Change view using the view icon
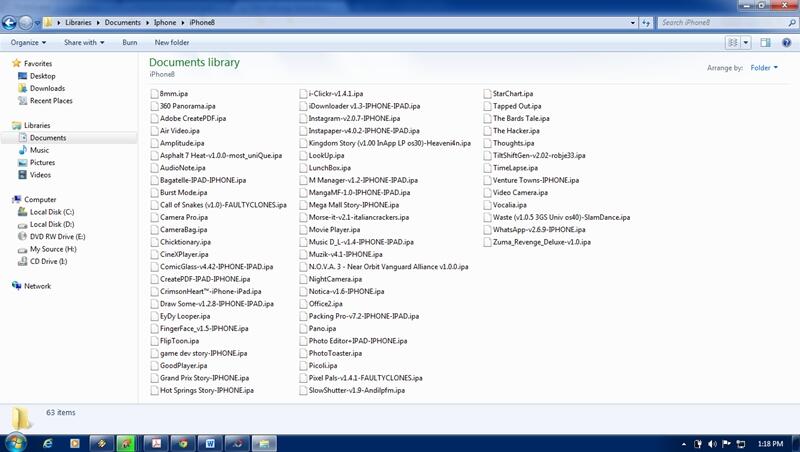800x452 pixels. [x=733, y=43]
